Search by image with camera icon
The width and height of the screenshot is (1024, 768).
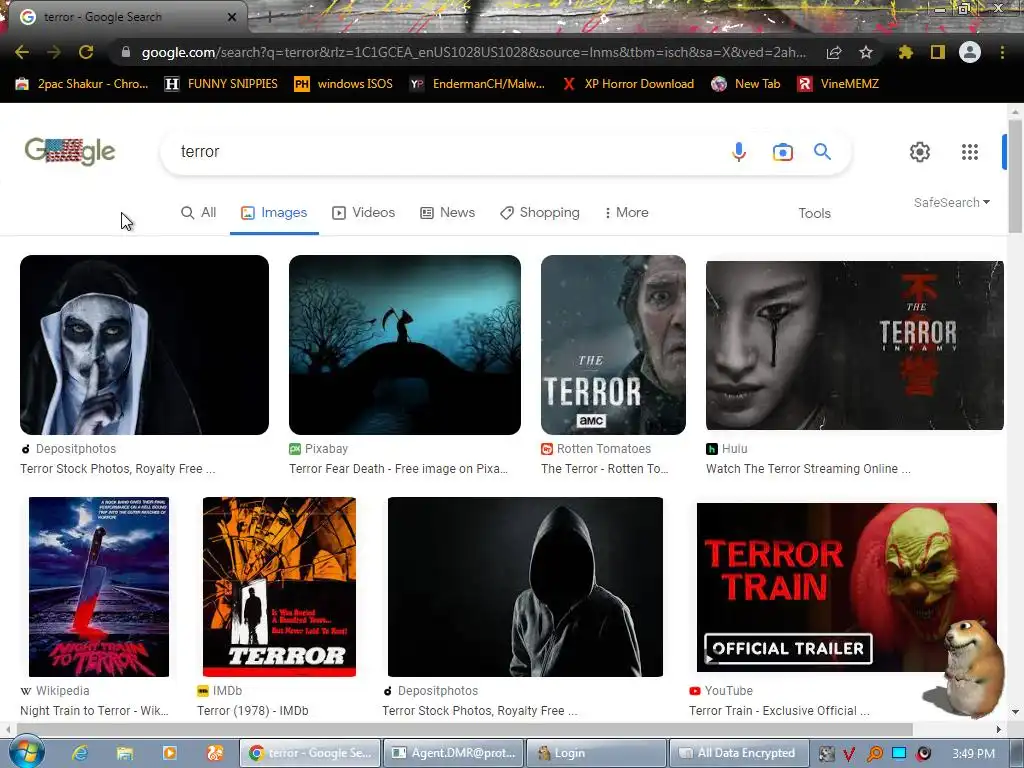[782, 152]
